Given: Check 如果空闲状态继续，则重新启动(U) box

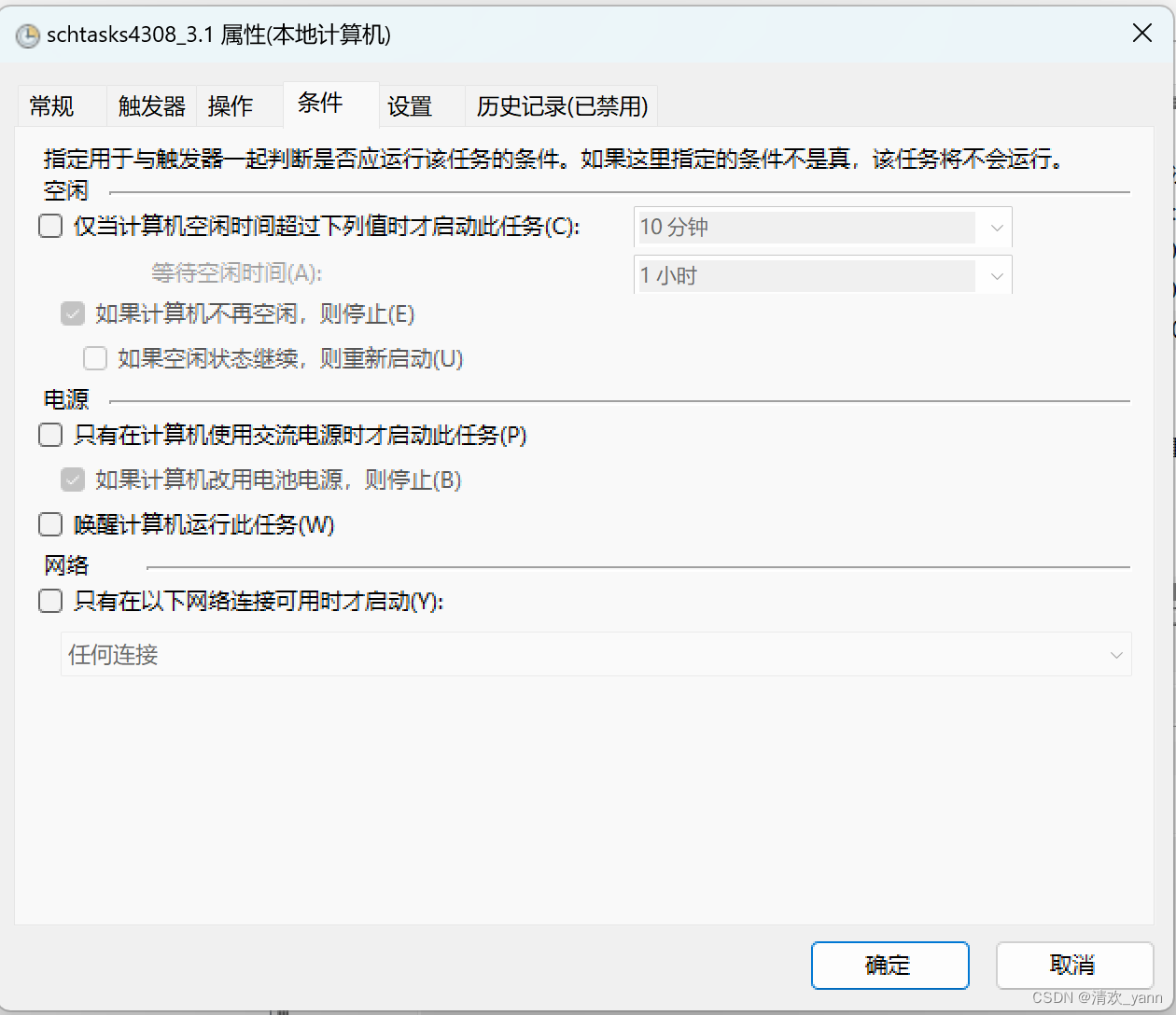Looking at the screenshot, I should coord(95,358).
